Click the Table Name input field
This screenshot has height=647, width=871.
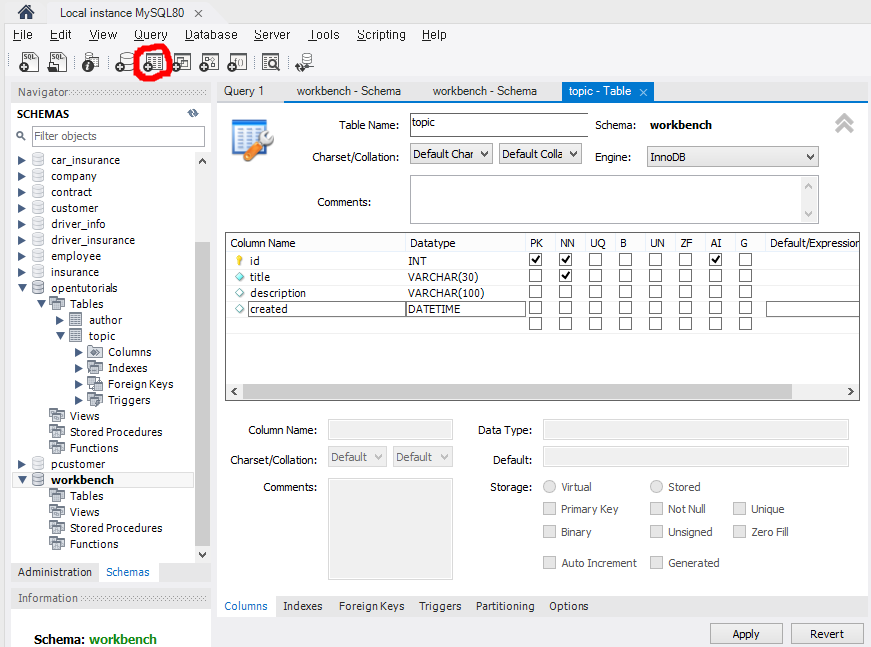(499, 124)
